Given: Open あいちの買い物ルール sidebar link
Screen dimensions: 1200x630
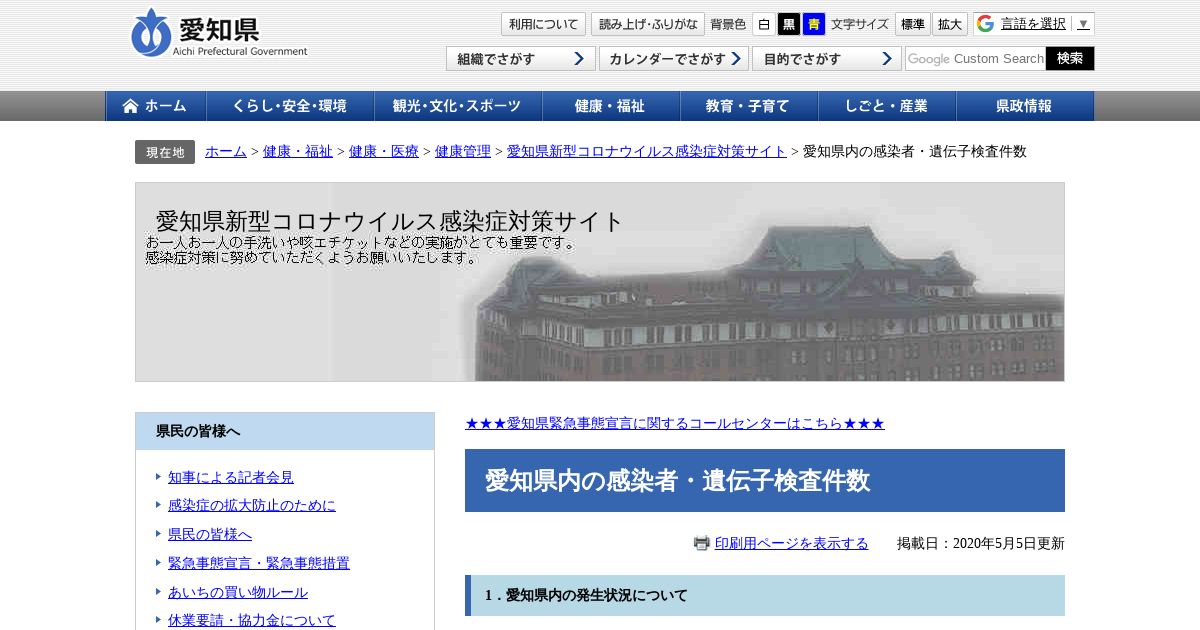Looking at the screenshot, I should point(238,592).
